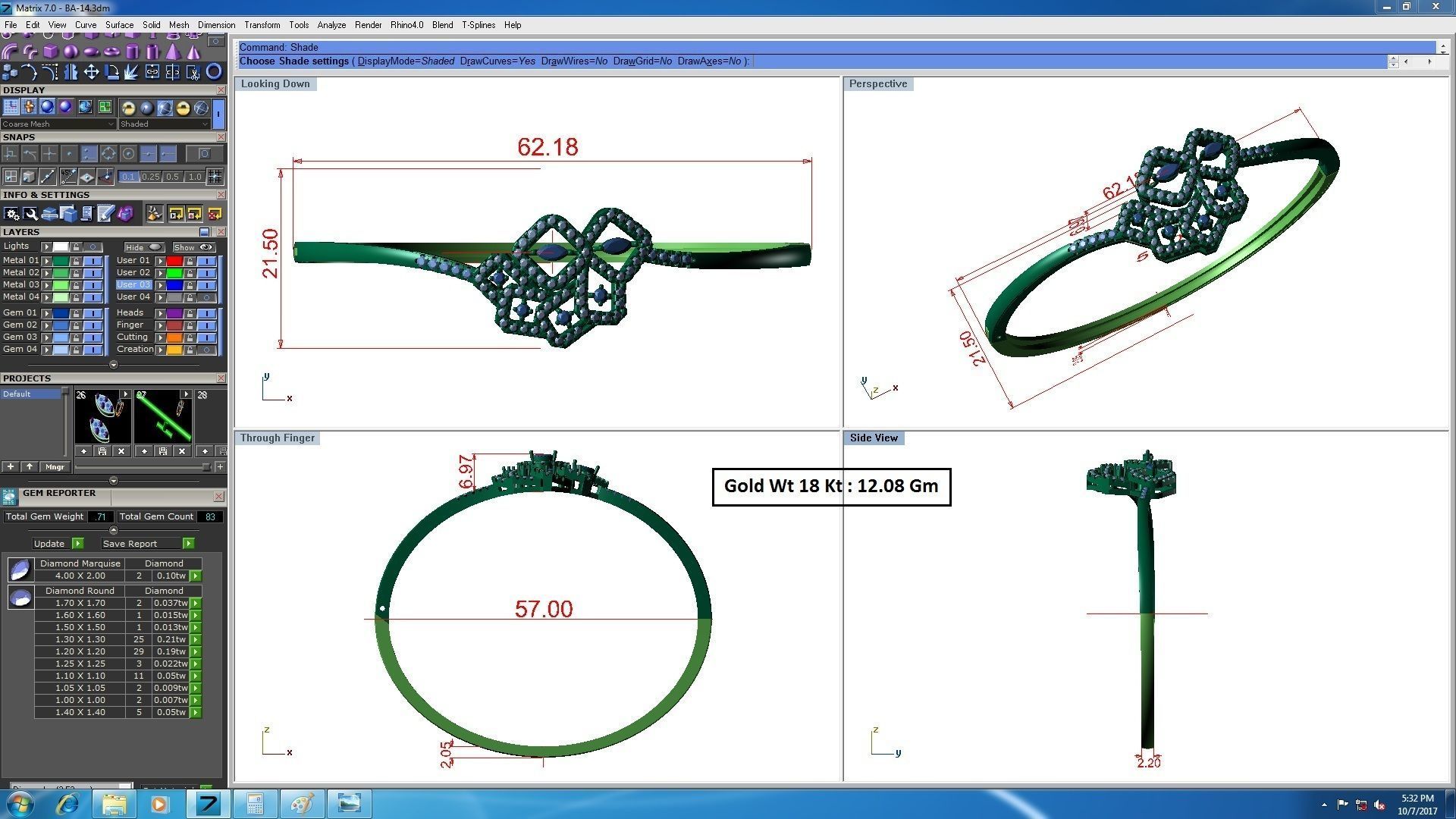Open the Render menu
Viewport: 1456px width, 819px height.
[x=368, y=25]
